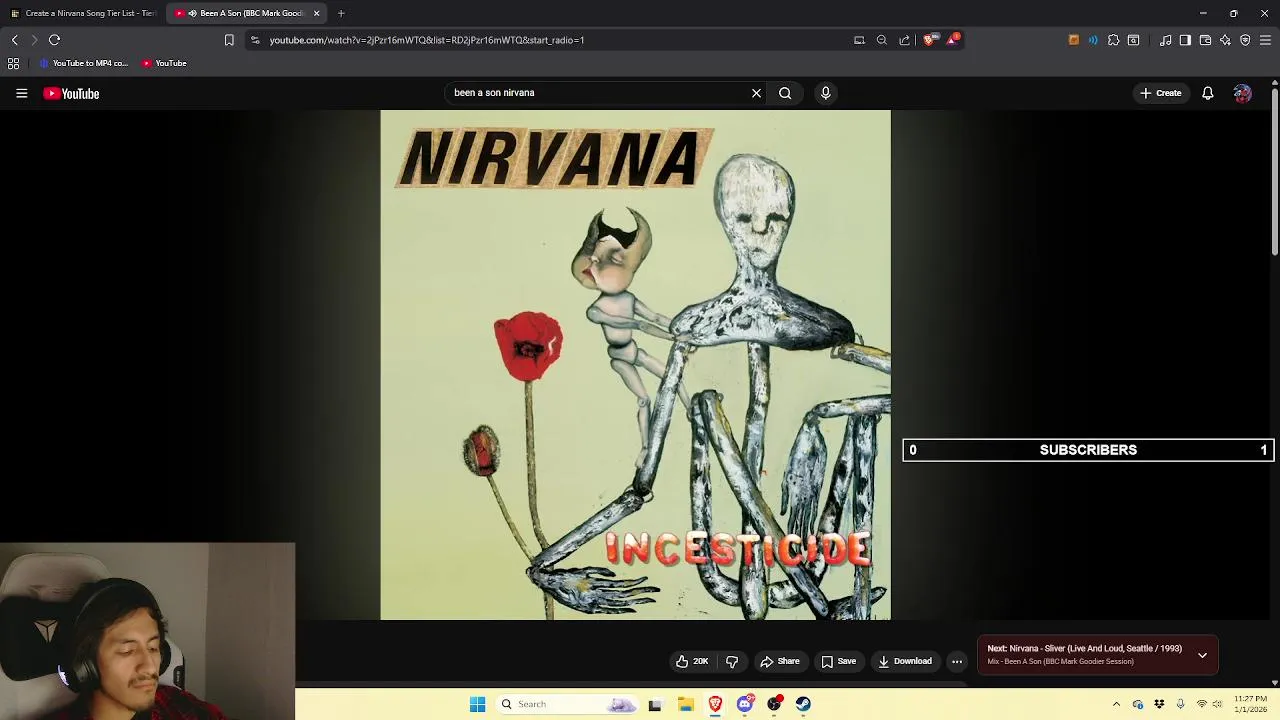Click the YouTube logo home link
Screen dimensions: 1280x720
[x=71, y=93]
